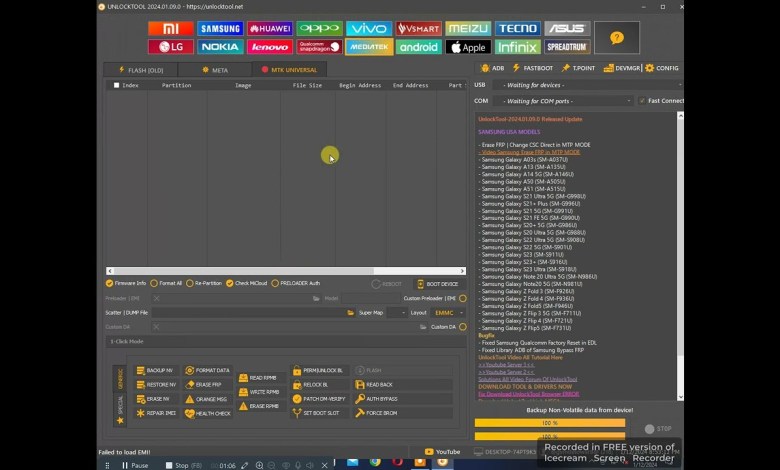Open the ADB tab
780x470 pixels.
point(492,68)
